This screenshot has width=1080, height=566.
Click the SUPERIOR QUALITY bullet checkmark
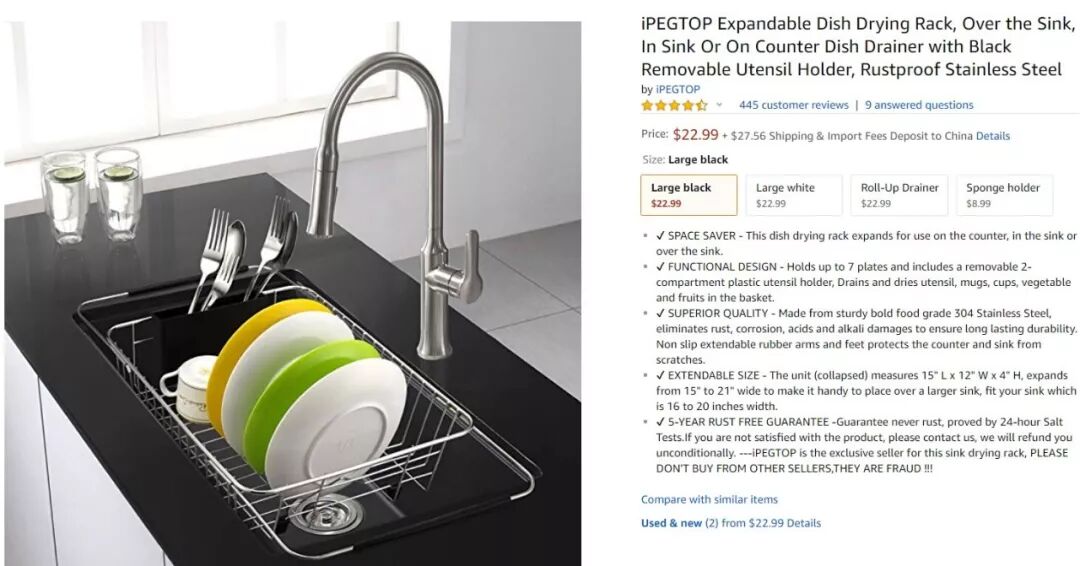pyautogui.click(x=661, y=313)
